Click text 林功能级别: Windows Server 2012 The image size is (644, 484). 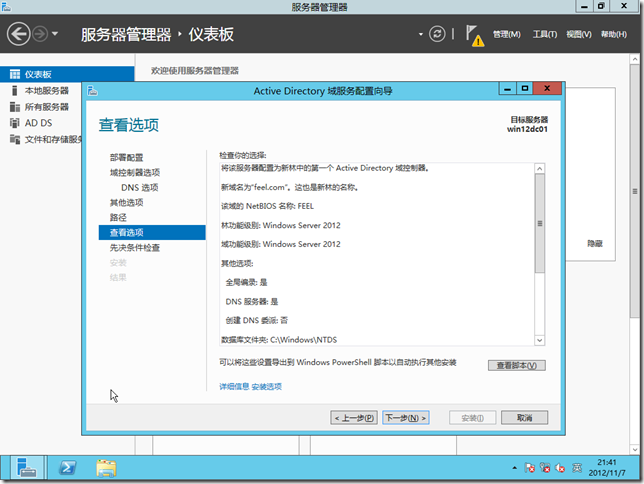tap(281, 225)
